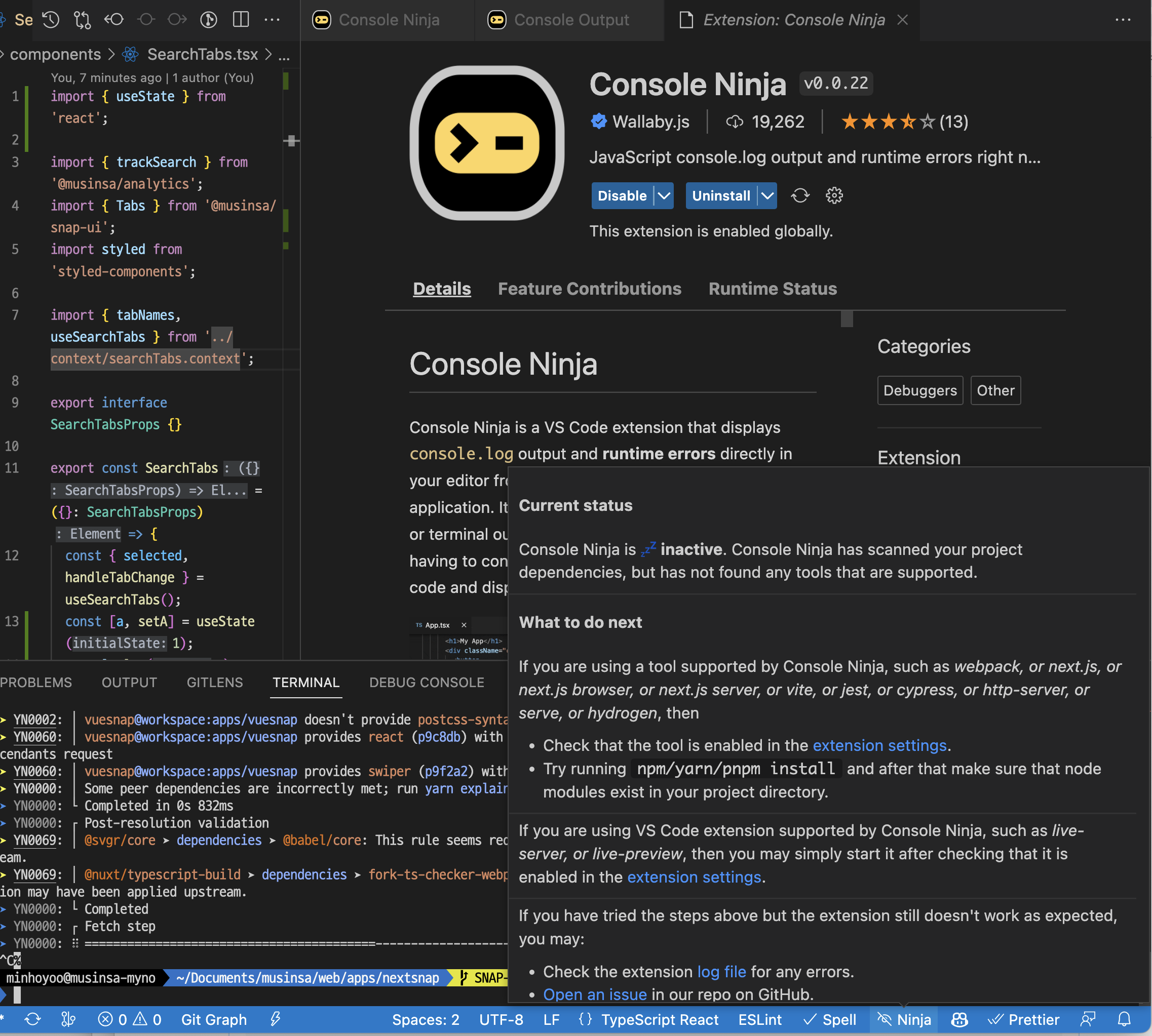Image resolution: width=1152 pixels, height=1036 pixels.
Task: Click the extension sync refresh icon
Action: pos(799,196)
